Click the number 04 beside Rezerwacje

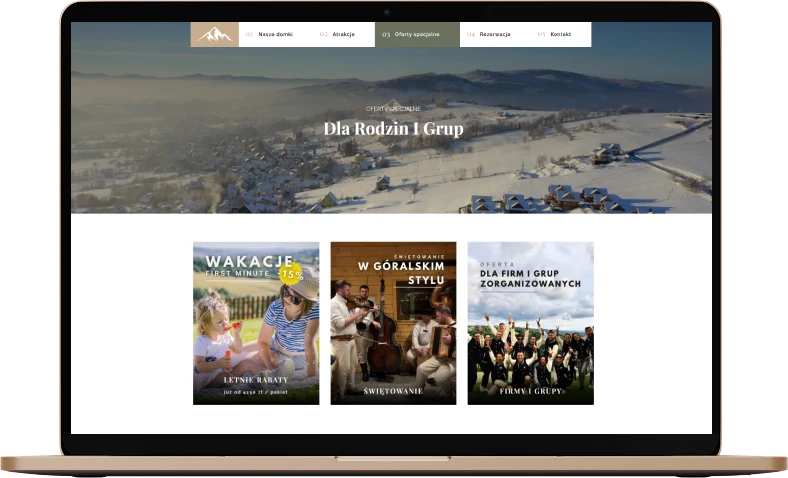click(471, 35)
